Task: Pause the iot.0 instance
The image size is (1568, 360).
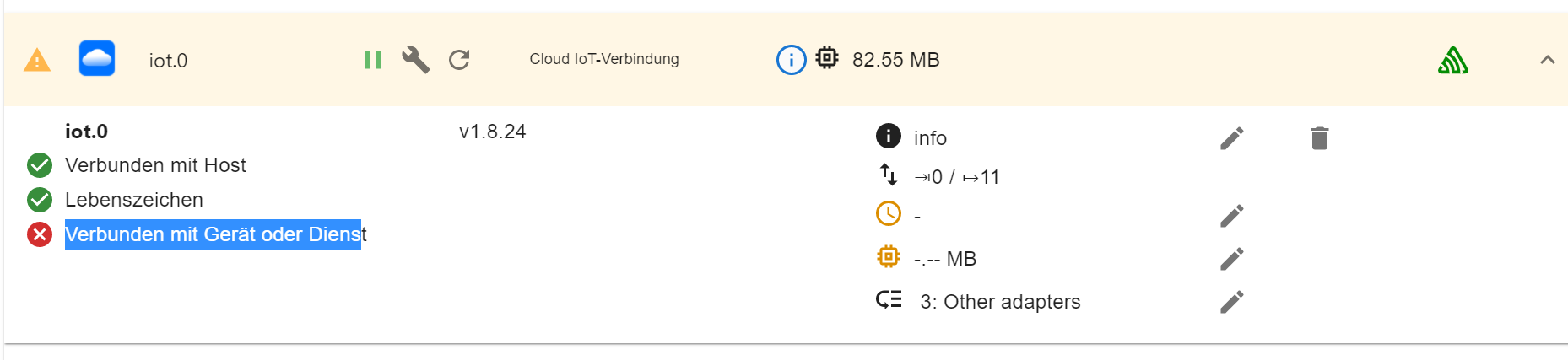Action: point(373,60)
